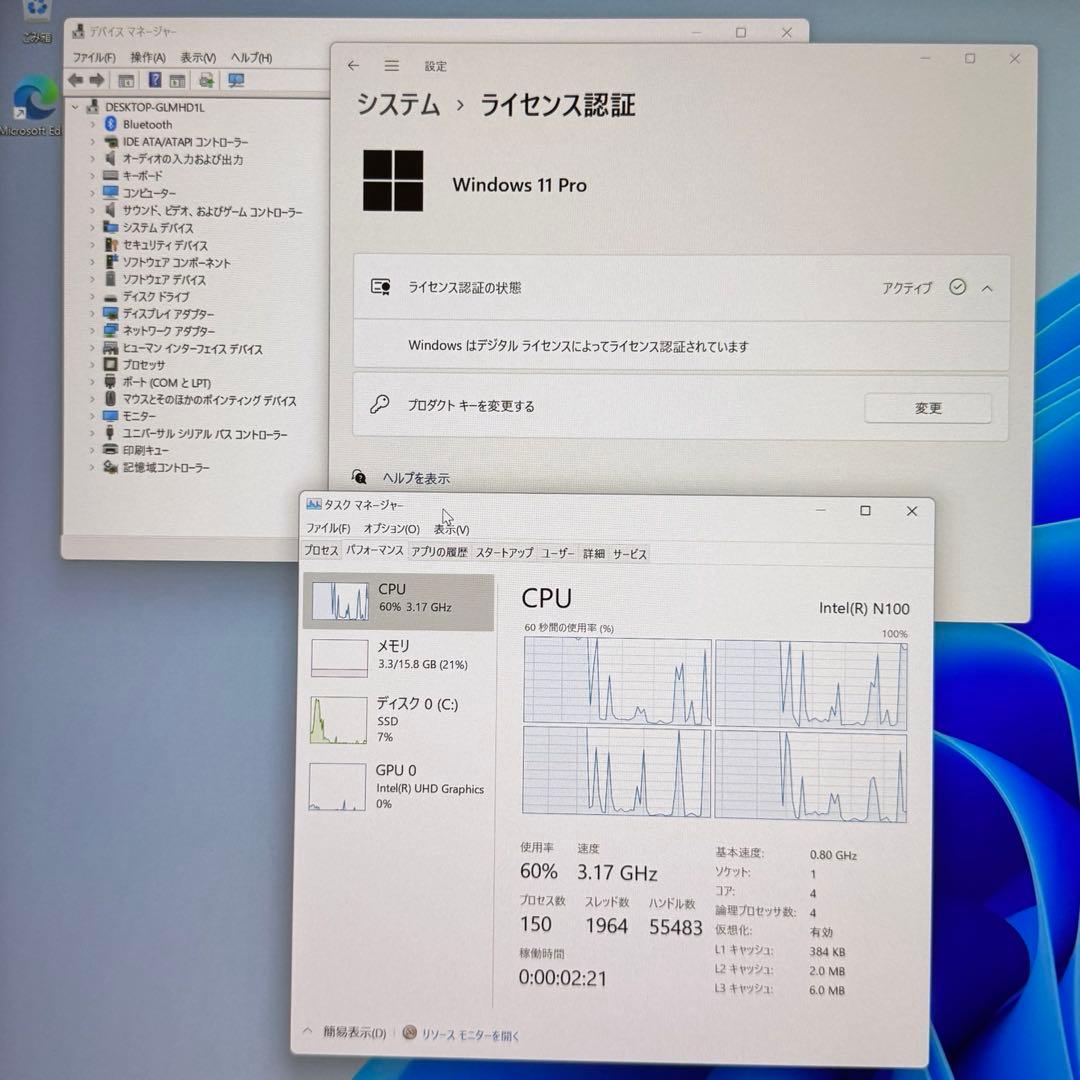This screenshot has width=1080, height=1080.
Task: Select セキュリティ デバイス in the device tree
Action: tap(165, 245)
